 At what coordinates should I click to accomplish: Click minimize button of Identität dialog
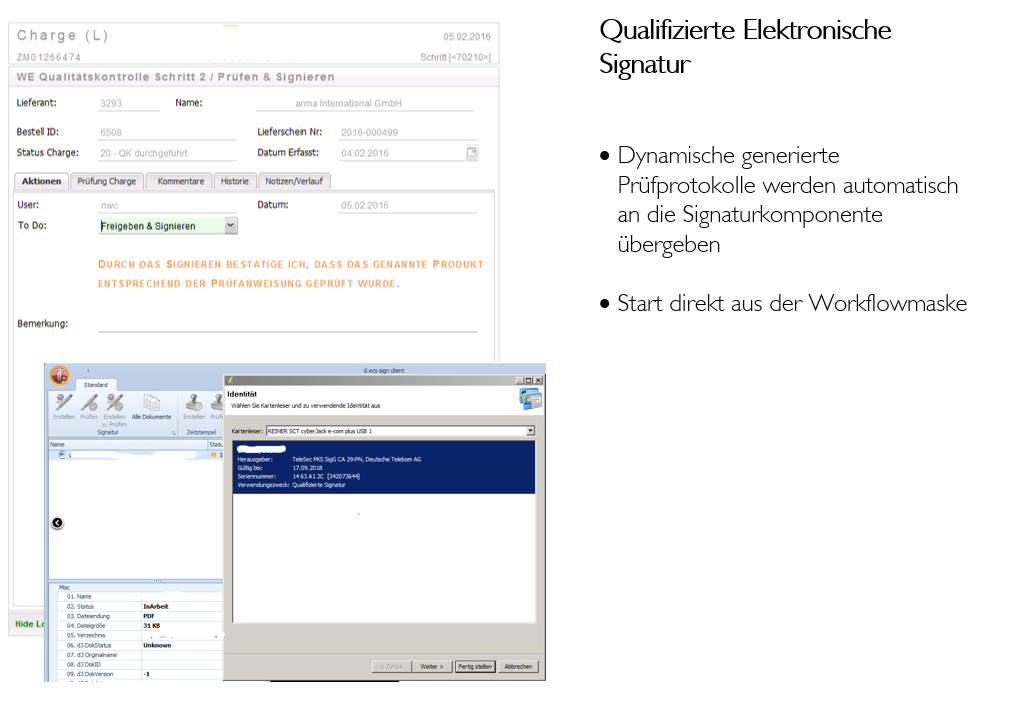[520, 380]
